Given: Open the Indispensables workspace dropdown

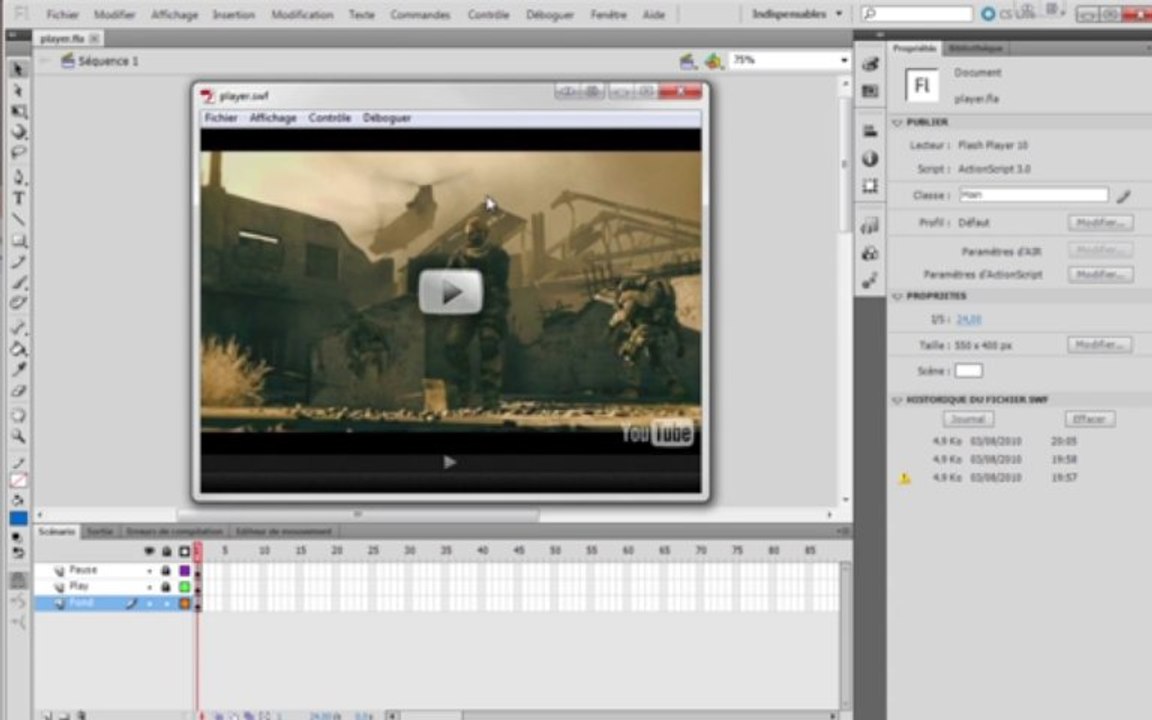Looking at the screenshot, I should [x=797, y=14].
